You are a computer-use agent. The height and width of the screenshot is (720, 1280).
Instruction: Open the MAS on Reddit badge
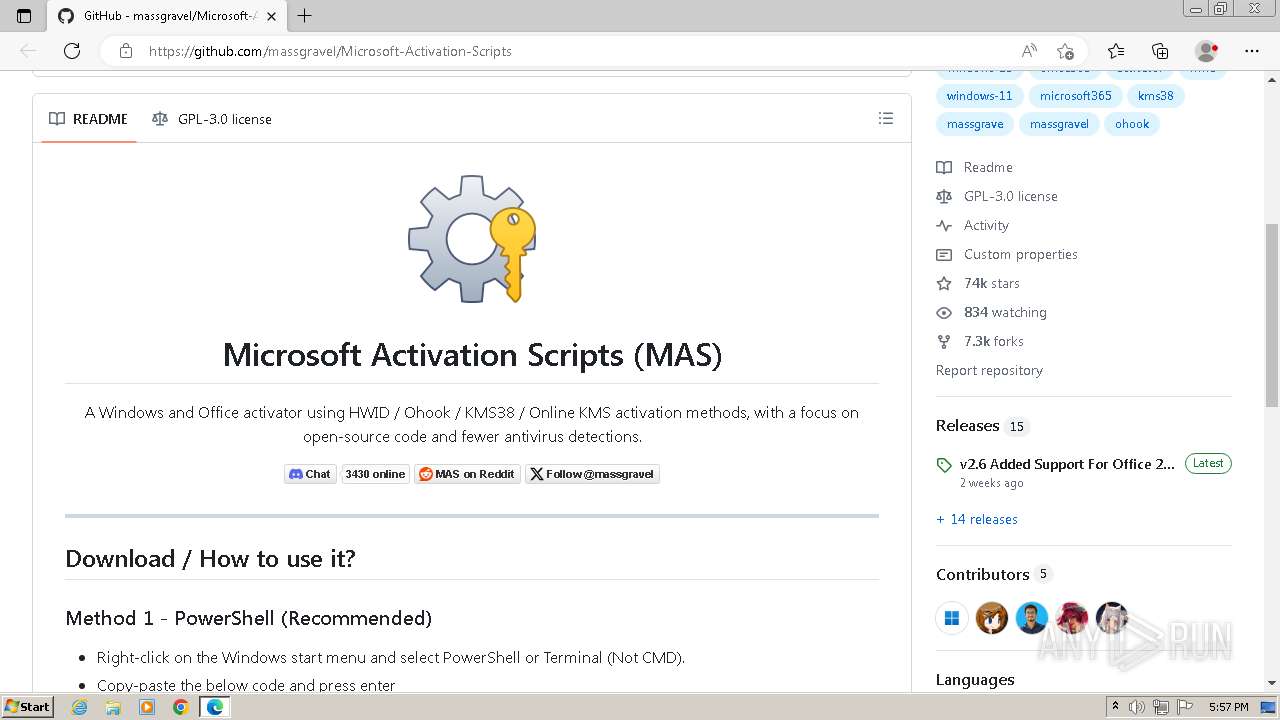(467, 474)
